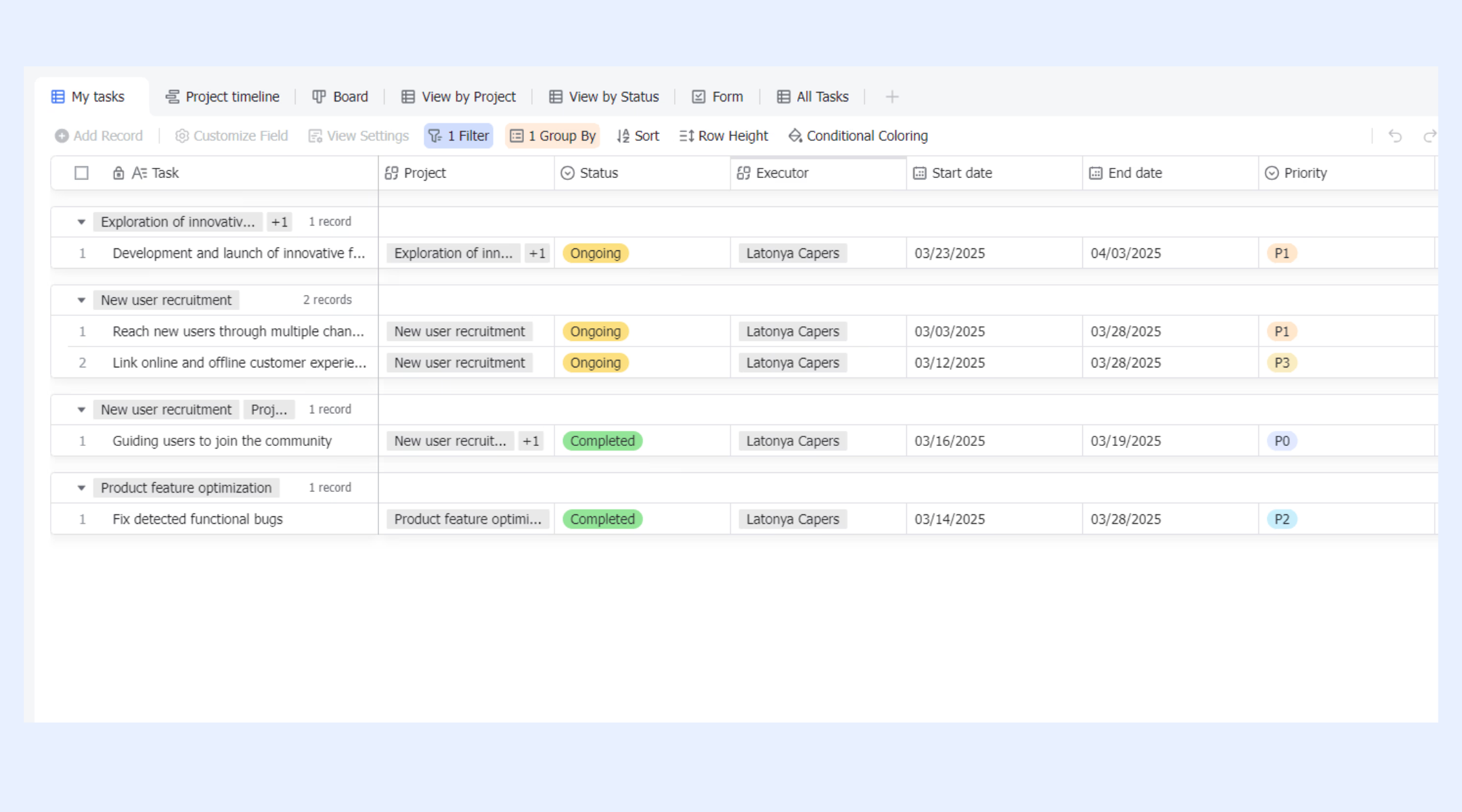The height and width of the screenshot is (812, 1462).
Task: Click start date 03/16/2025
Action: tap(950, 441)
